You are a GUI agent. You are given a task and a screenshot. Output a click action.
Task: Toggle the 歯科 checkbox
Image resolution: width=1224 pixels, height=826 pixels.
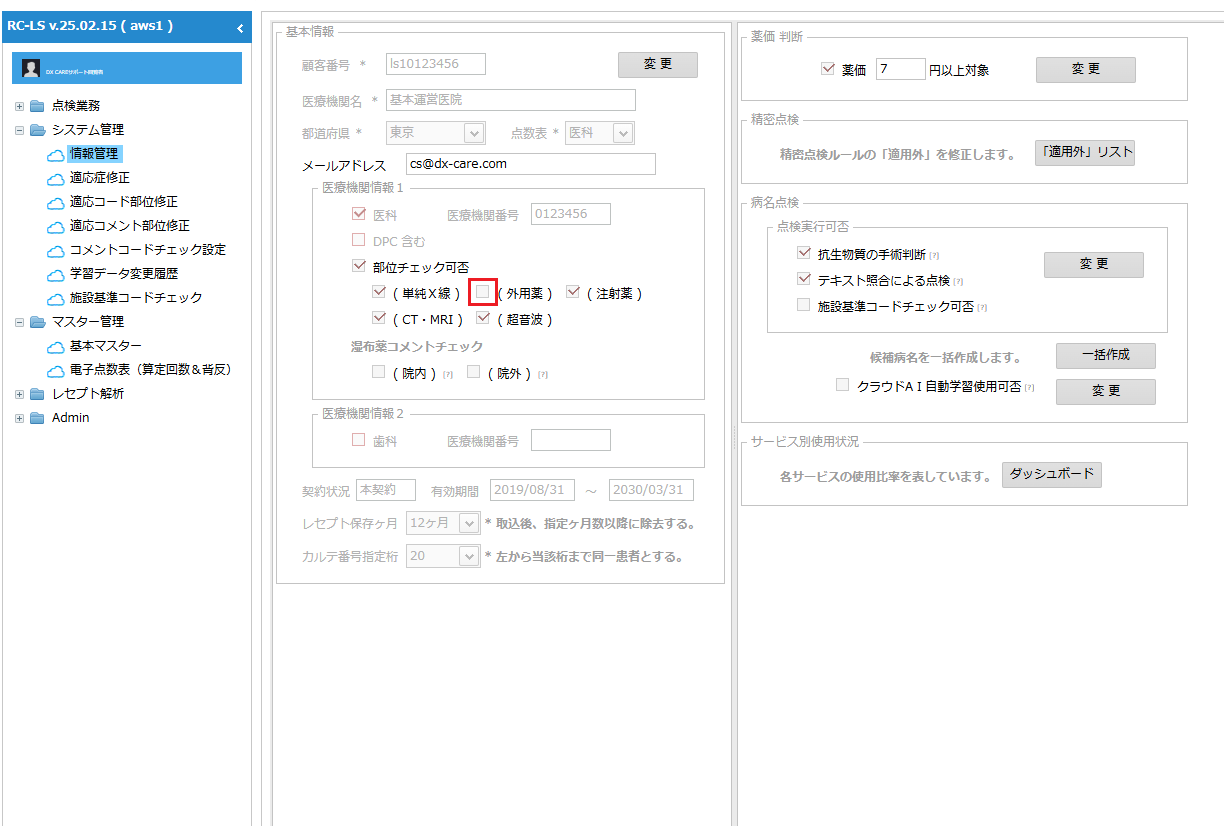coord(359,440)
